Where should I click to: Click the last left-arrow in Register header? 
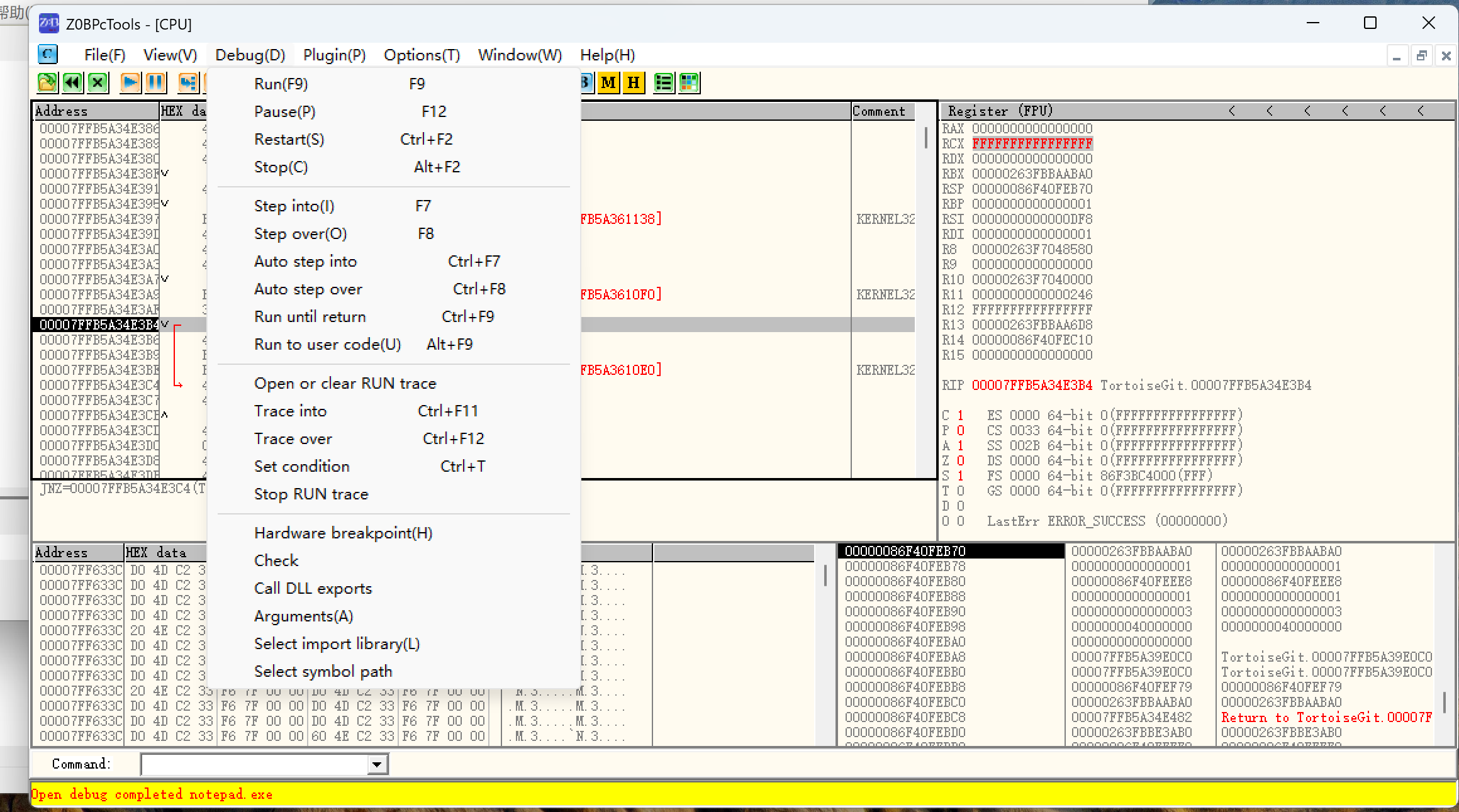pyautogui.click(x=1421, y=111)
